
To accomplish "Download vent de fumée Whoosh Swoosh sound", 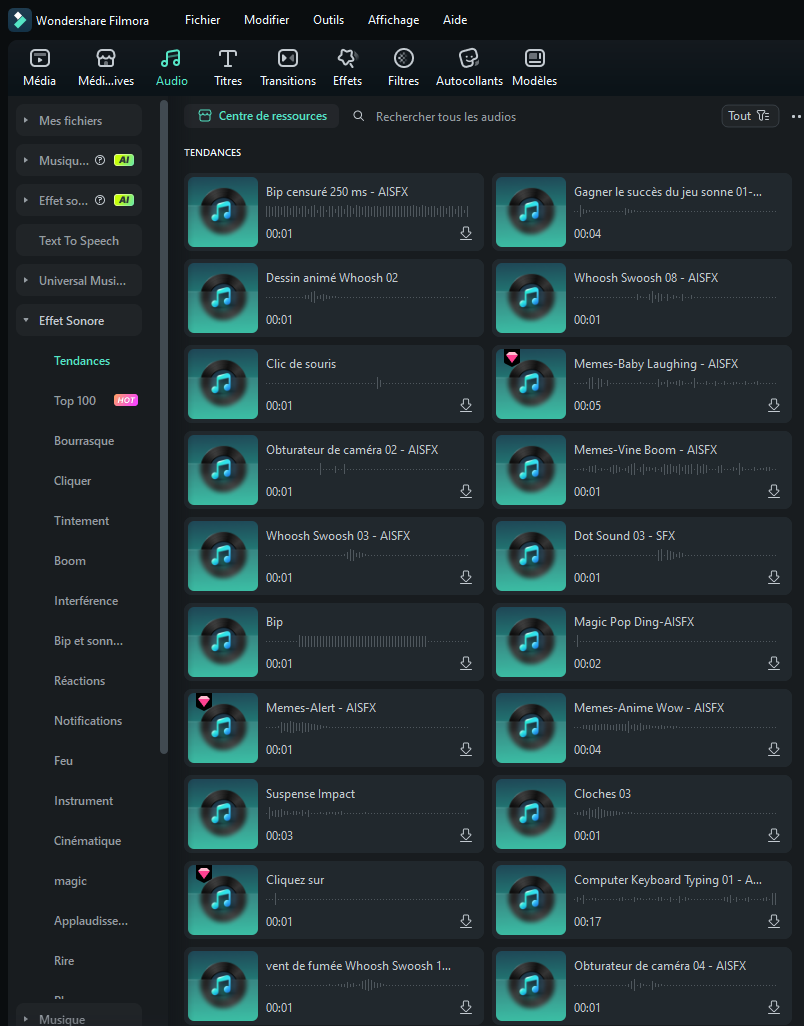I will pos(466,1008).
